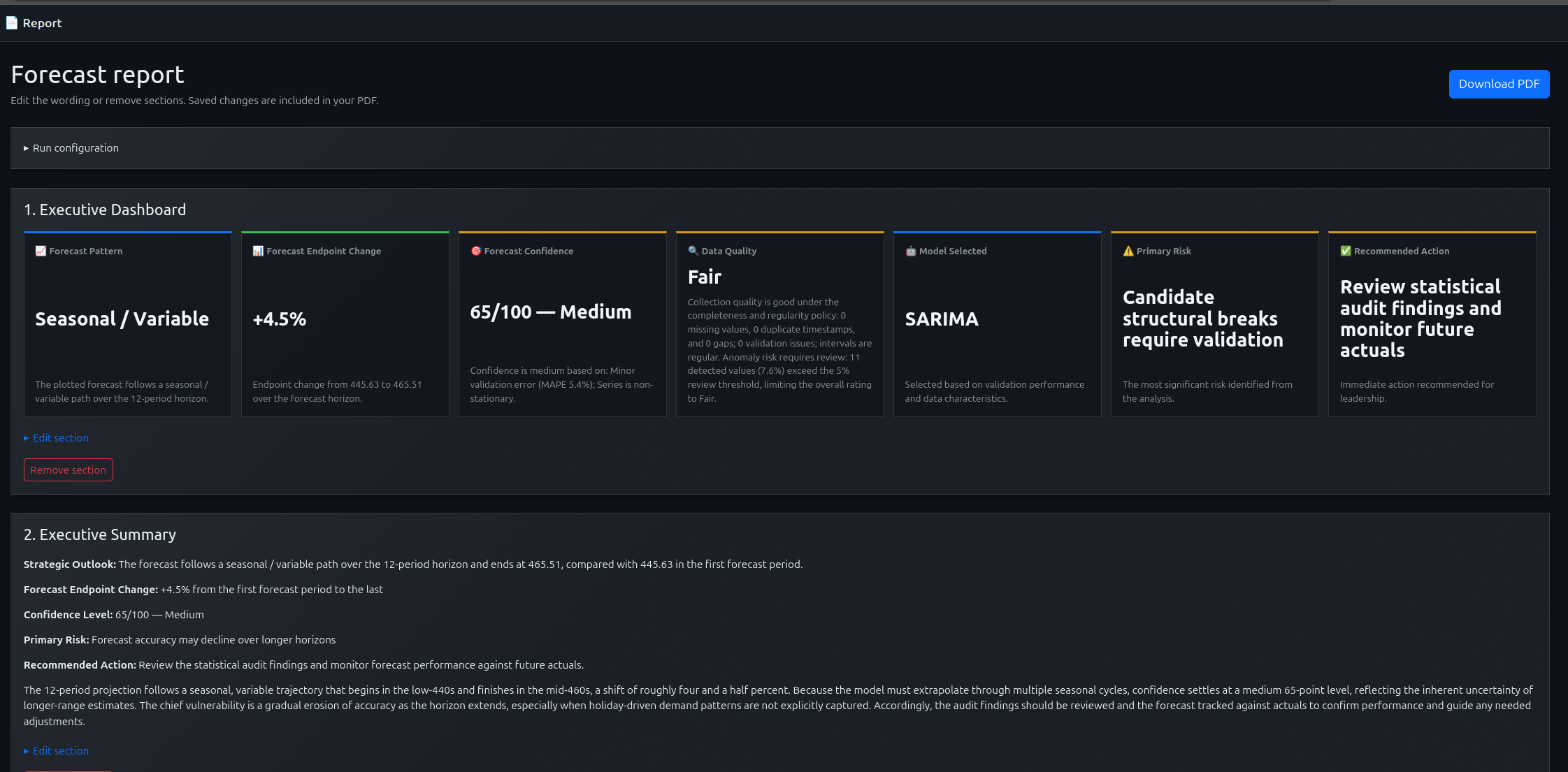1568x772 pixels.
Task: Click 'Candidate structural breaks require validation' text
Action: 1203,319
